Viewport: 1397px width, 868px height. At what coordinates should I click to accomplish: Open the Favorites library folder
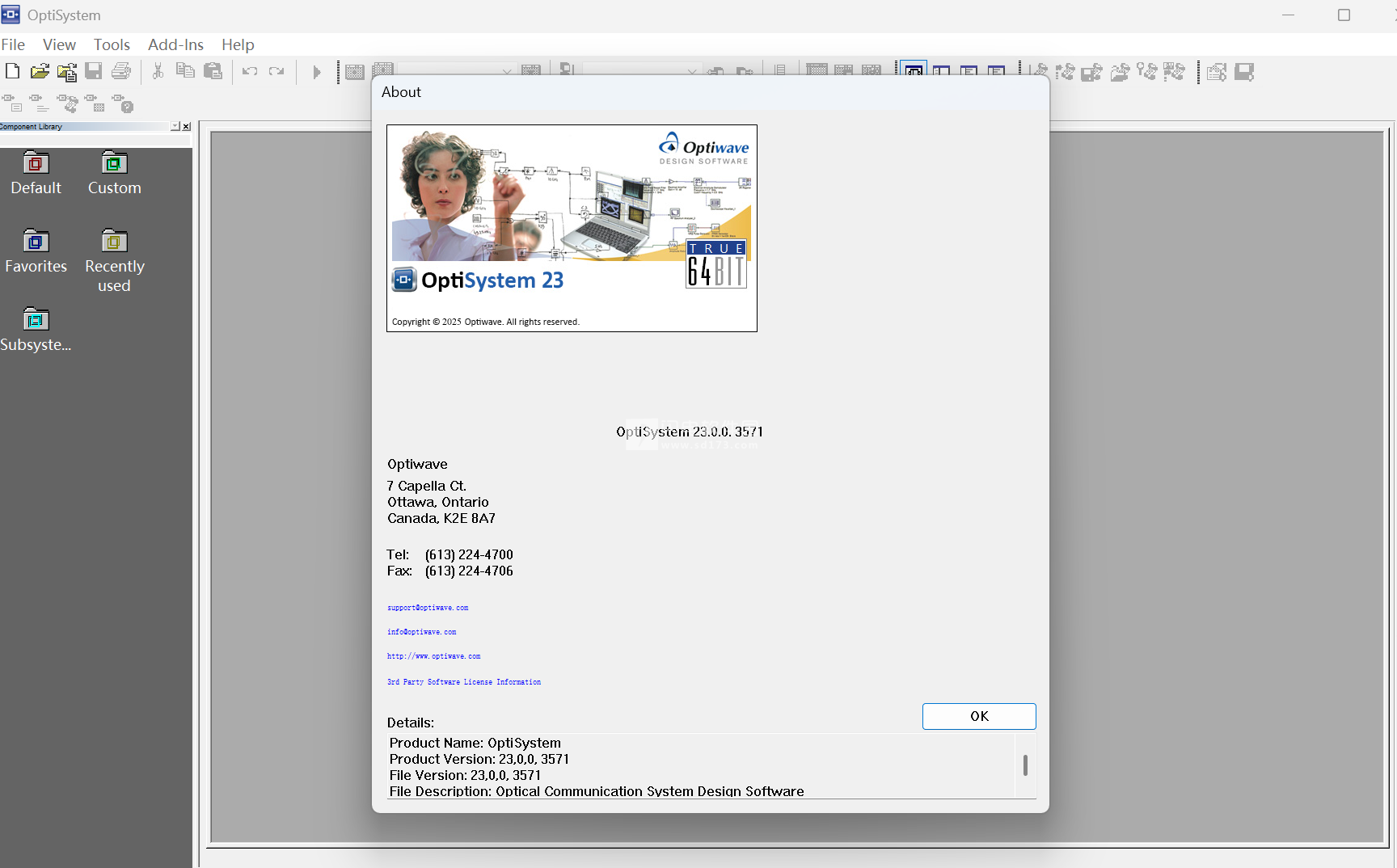36,251
